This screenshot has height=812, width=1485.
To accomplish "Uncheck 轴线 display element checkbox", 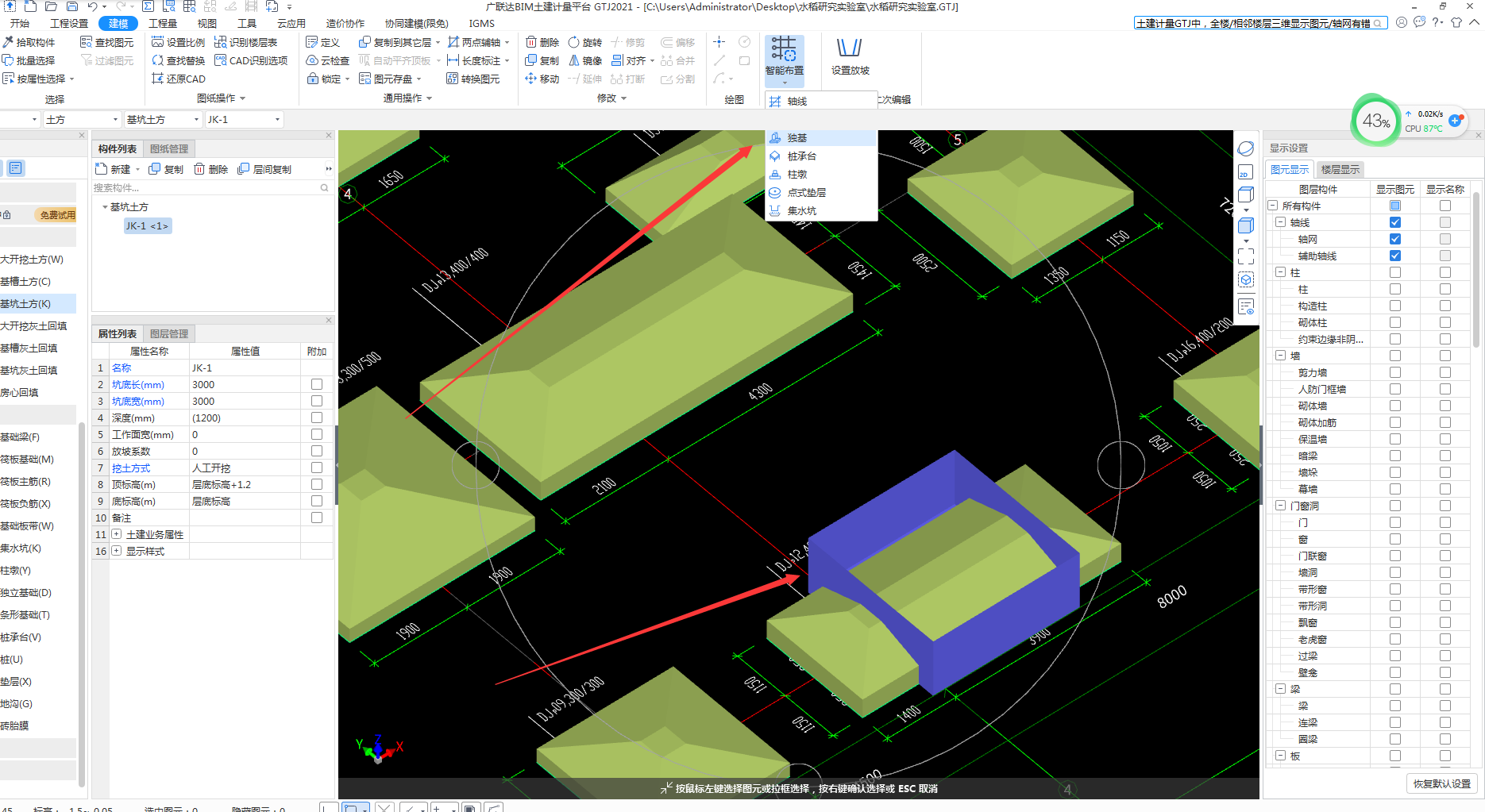I will point(1395,222).
